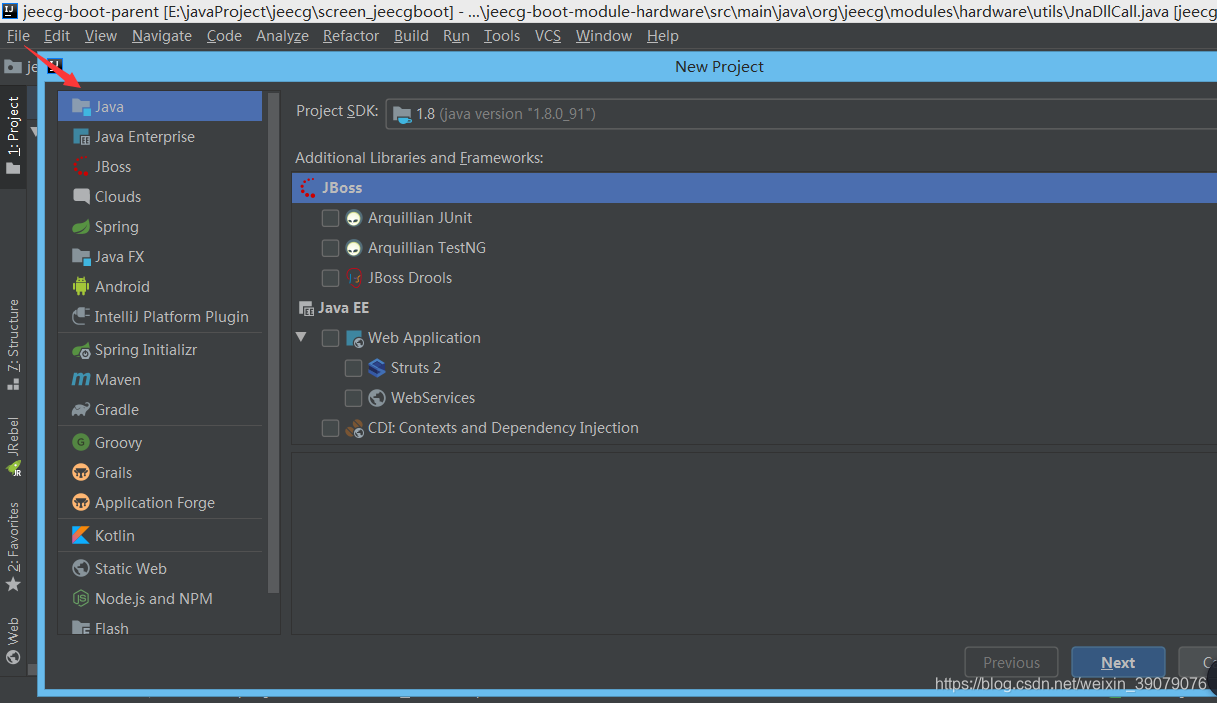Viewport: 1217px width, 703px height.
Task: Select the Java FX icon
Action: coord(81,257)
